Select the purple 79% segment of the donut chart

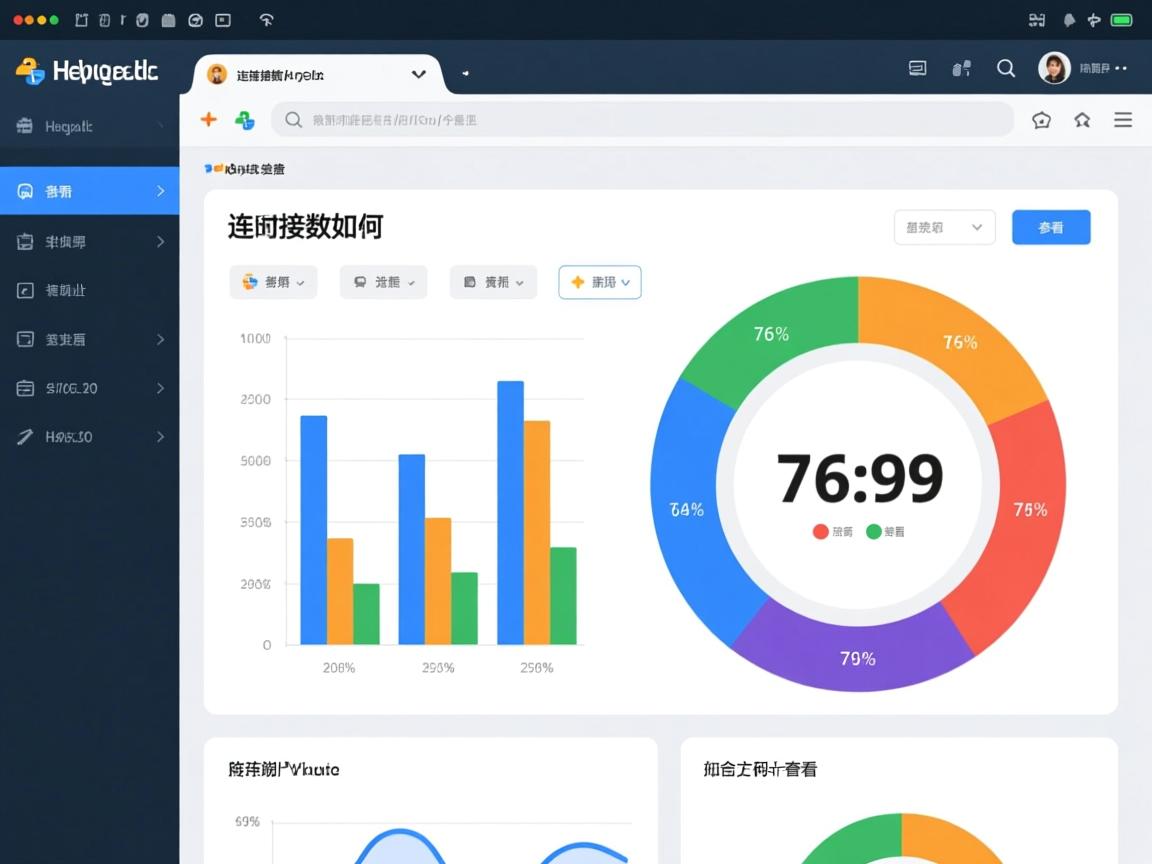point(855,658)
